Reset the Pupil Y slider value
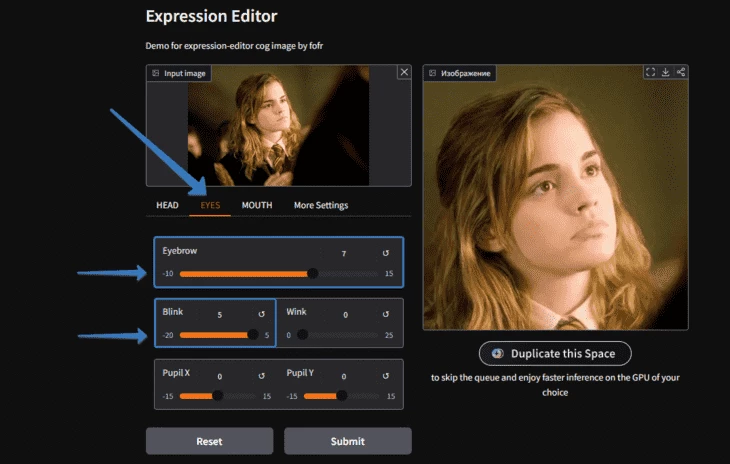Screen dimensions: 730x464 tap(386, 376)
